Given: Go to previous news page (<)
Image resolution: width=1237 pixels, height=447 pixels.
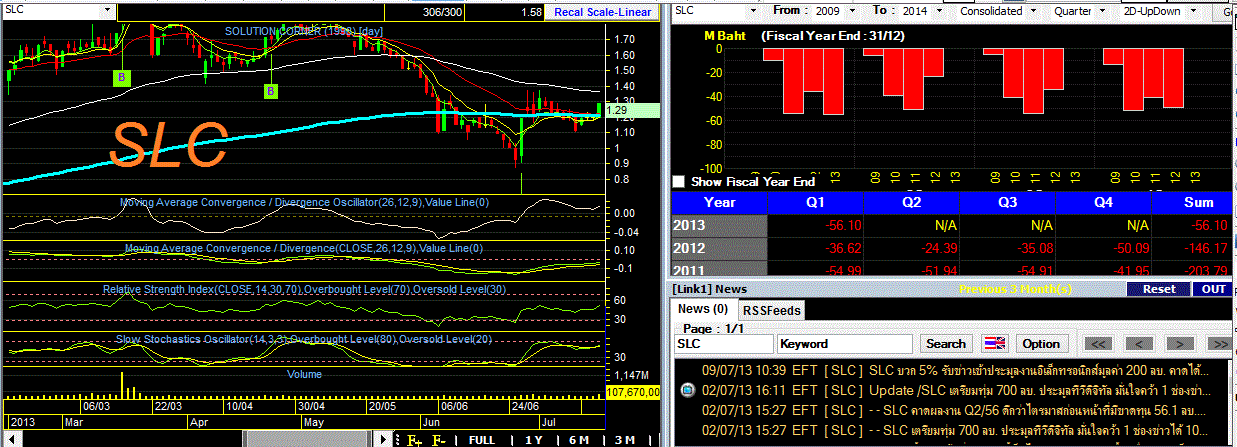Looking at the screenshot, I should click(1140, 343).
